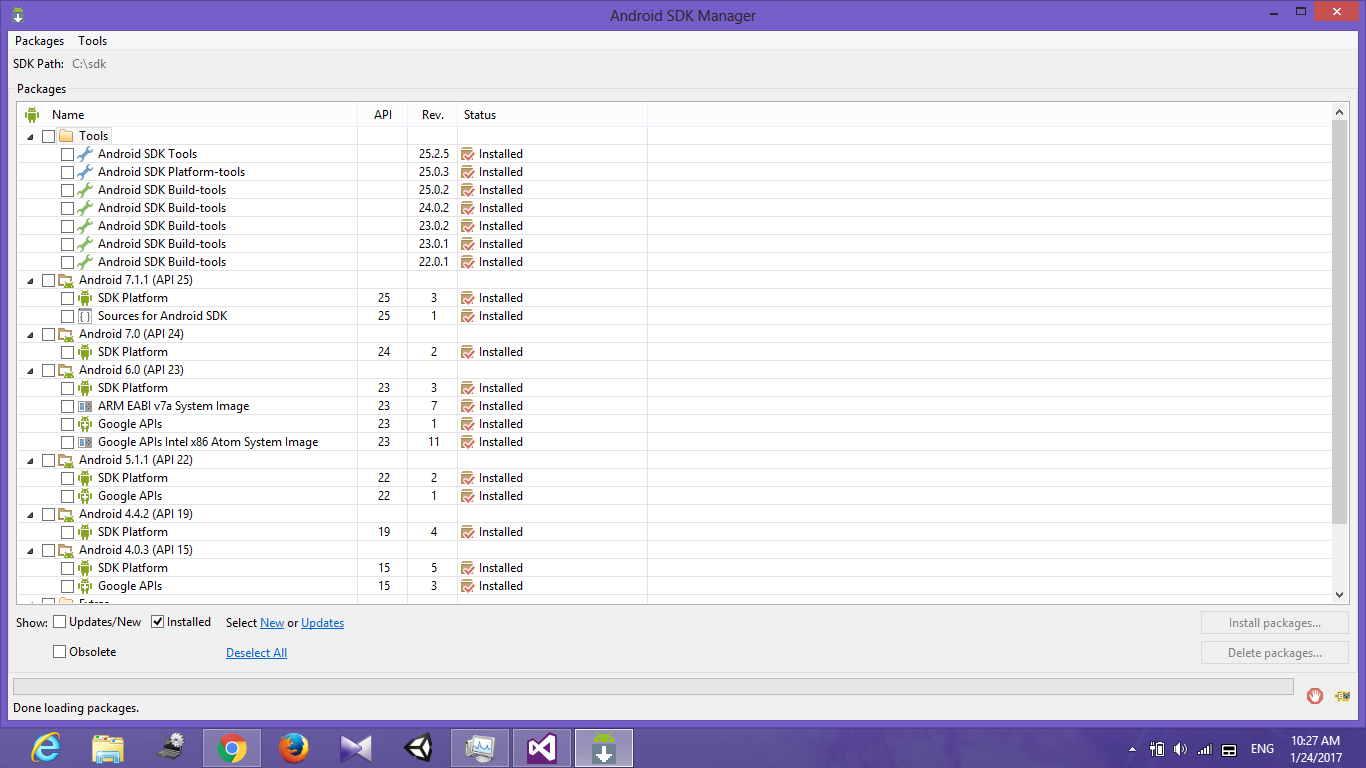Open File Explorer from the taskbar
Image resolution: width=1366 pixels, height=768 pixels.
coord(107,748)
